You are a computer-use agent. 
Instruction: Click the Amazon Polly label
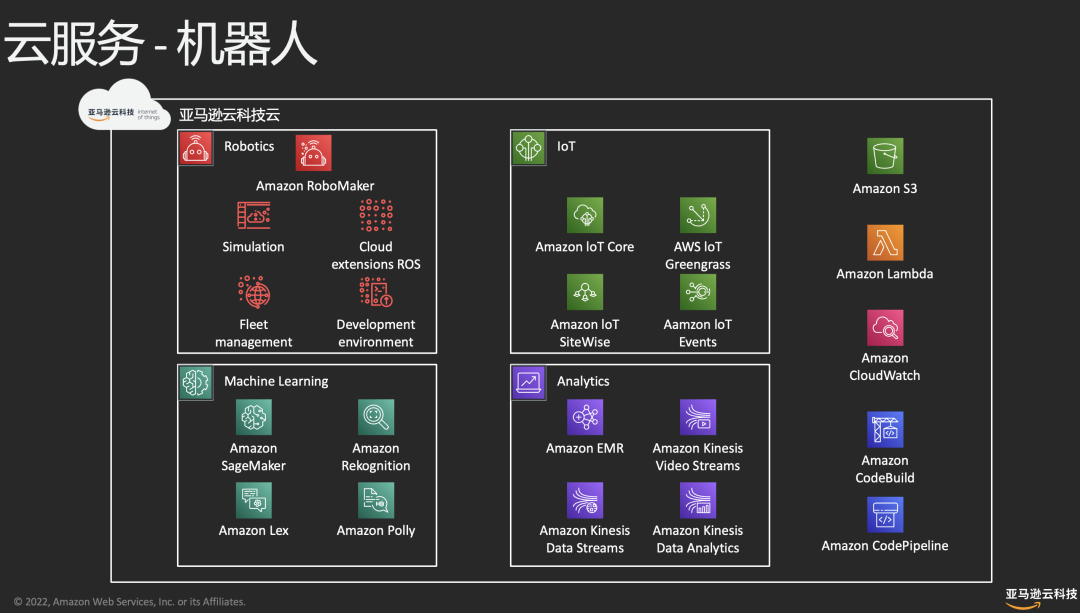[376, 530]
